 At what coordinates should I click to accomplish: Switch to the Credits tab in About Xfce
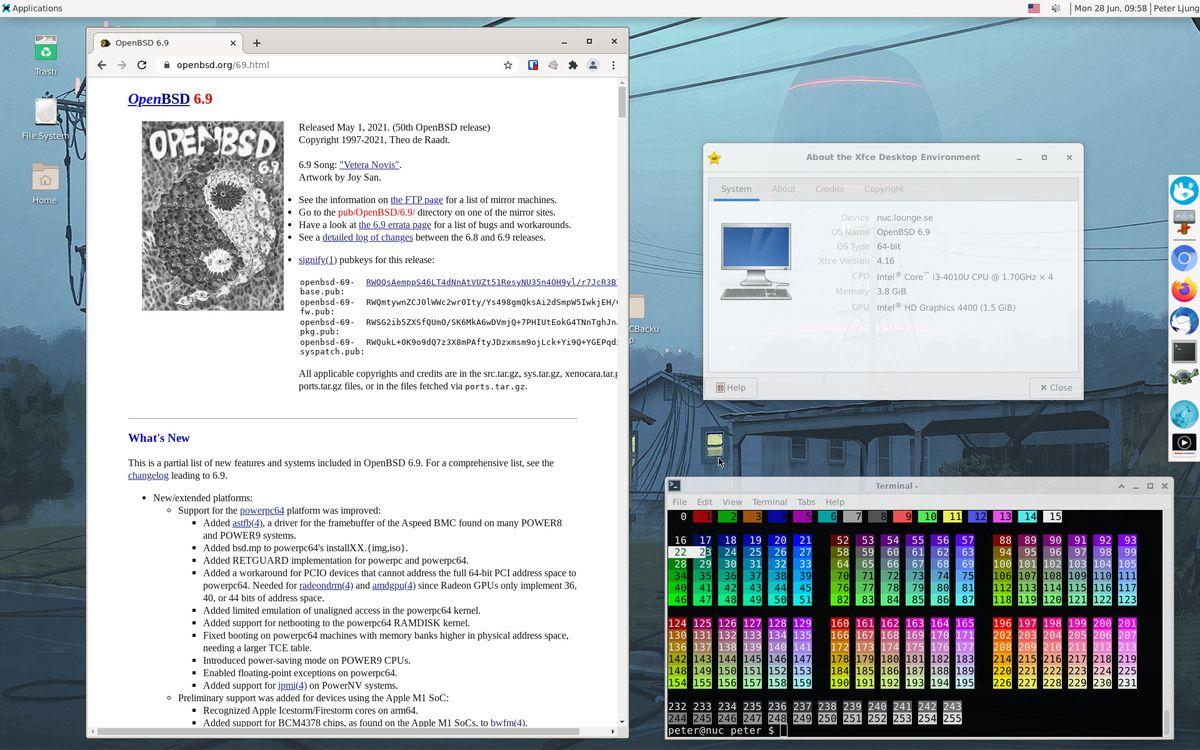coord(829,189)
